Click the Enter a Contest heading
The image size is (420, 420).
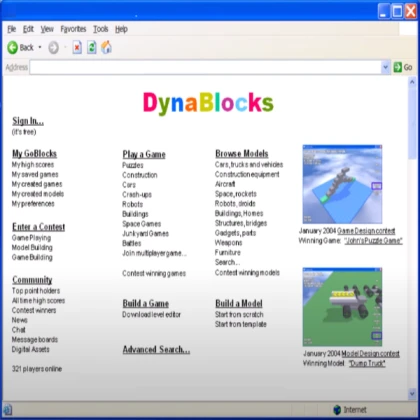click(38, 227)
